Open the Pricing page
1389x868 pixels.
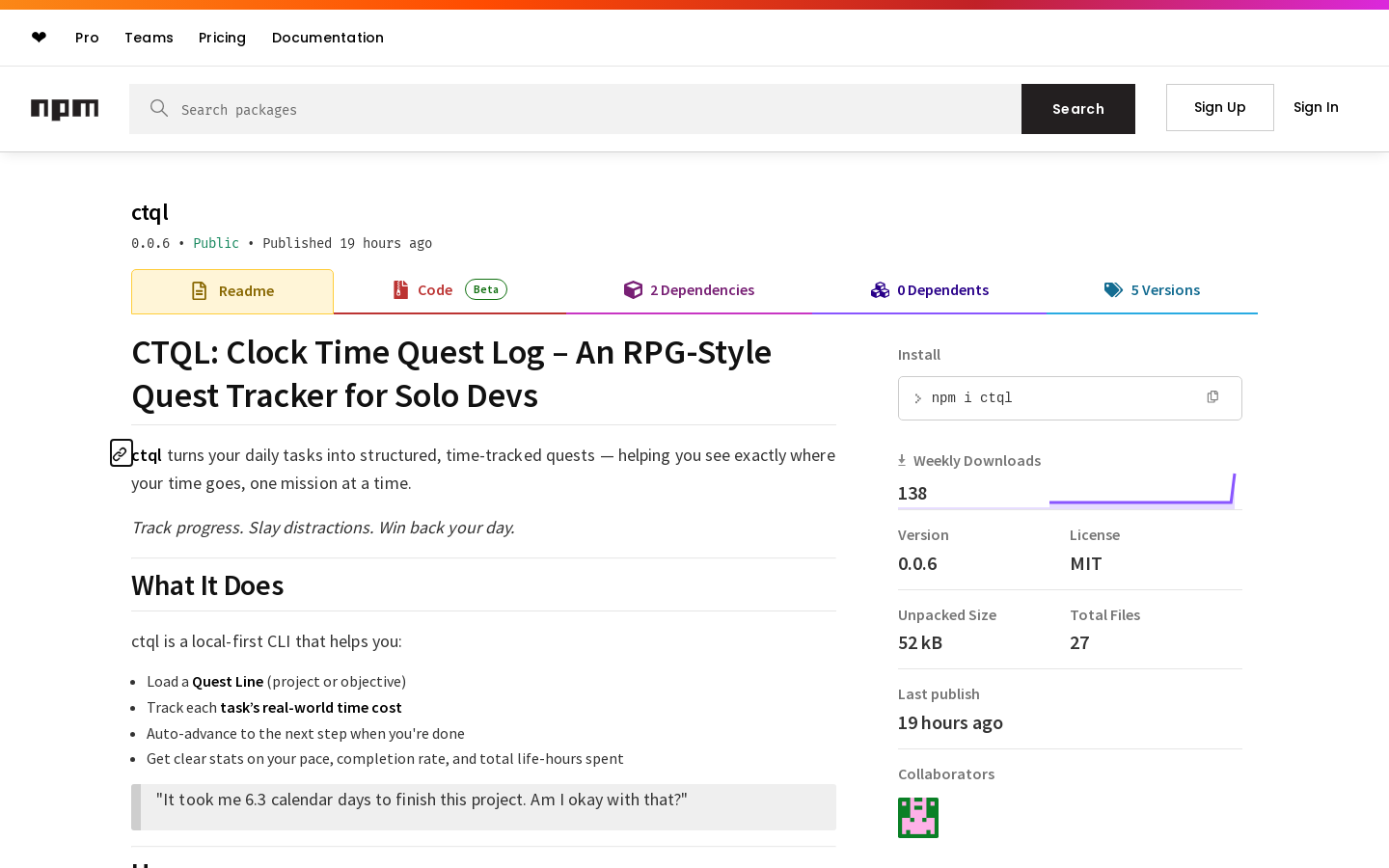coord(222,38)
